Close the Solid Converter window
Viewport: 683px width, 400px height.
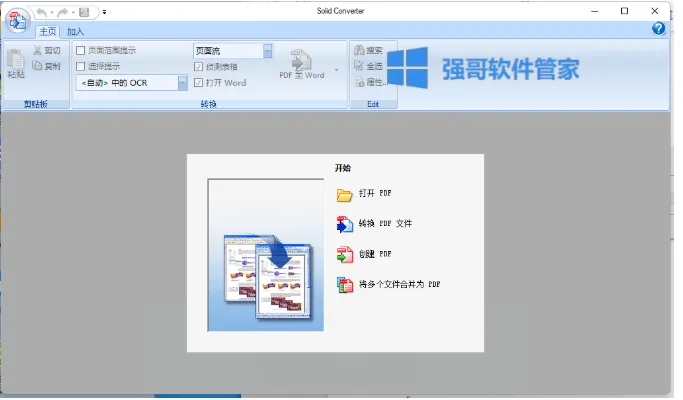[654, 11]
